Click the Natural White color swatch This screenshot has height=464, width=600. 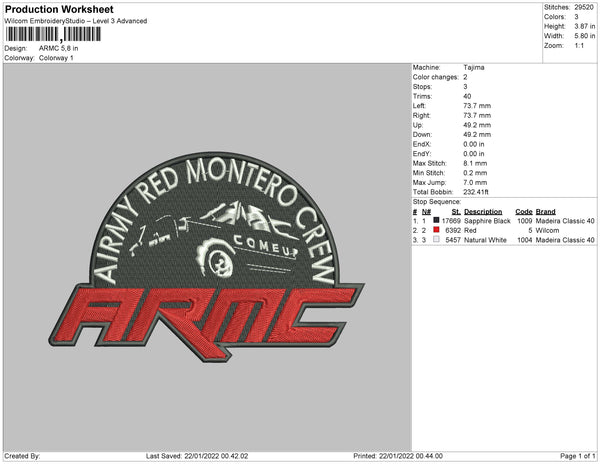[x=436, y=239]
